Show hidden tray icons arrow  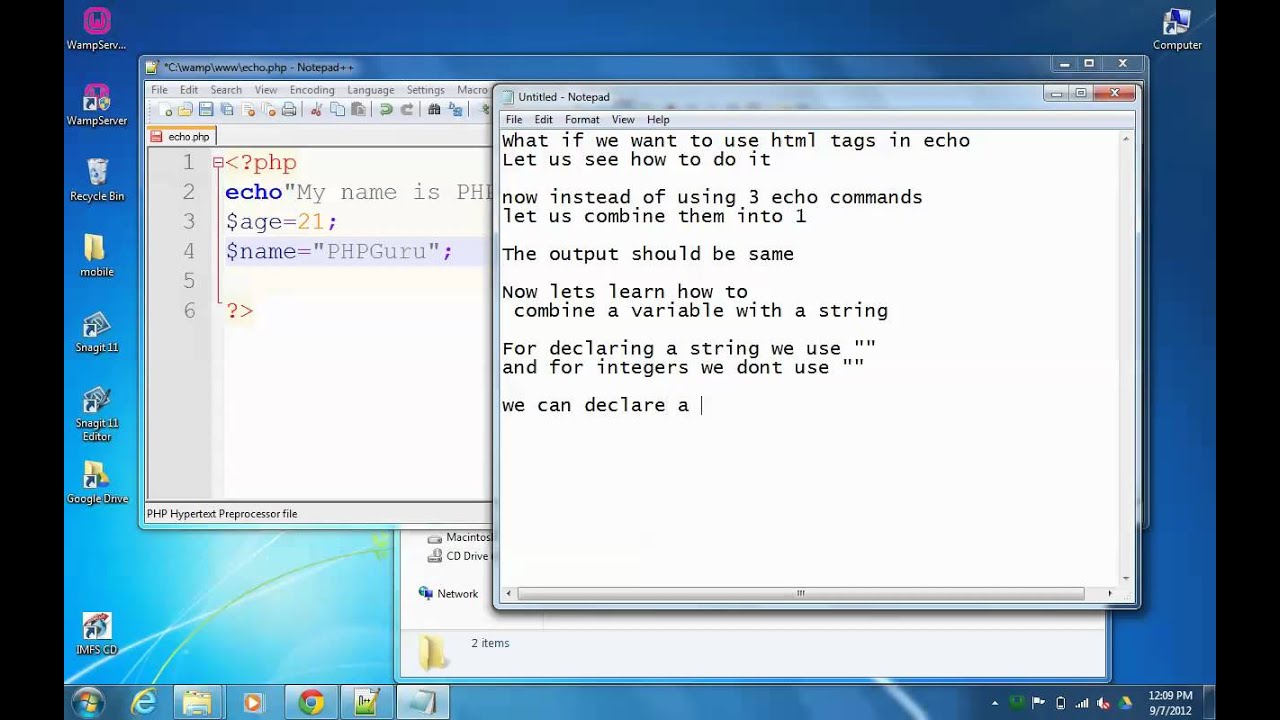995,703
